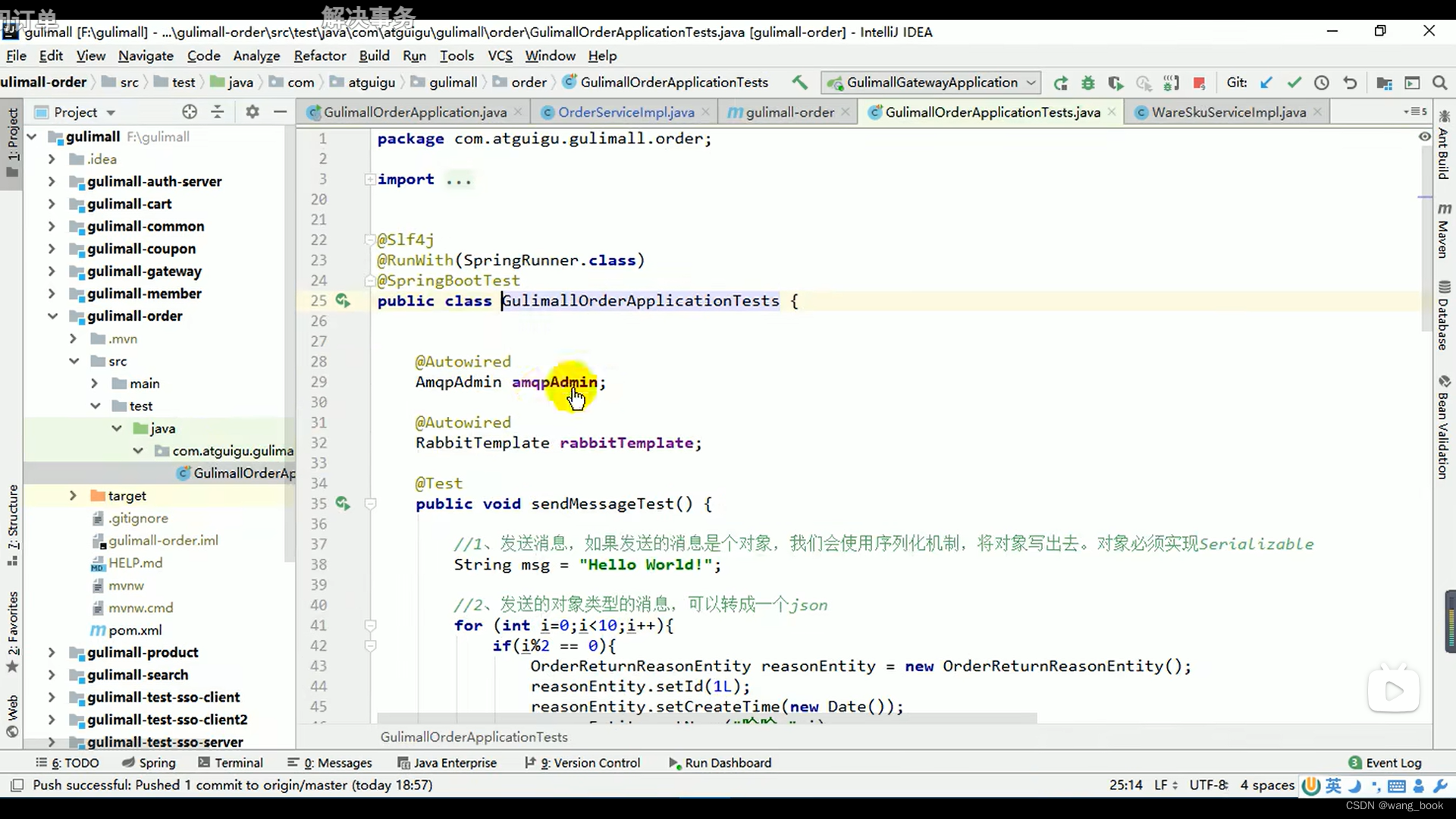This screenshot has width=1456, height=819.
Task: Open the run configuration dropdown
Action: [x=1031, y=83]
